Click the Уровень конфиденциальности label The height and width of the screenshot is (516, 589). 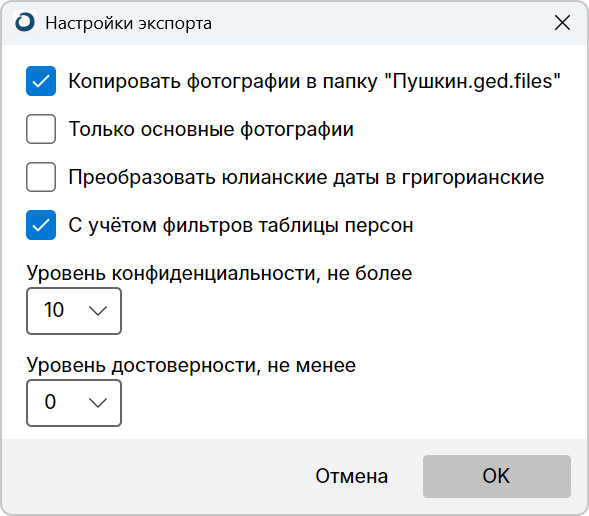click(219, 273)
